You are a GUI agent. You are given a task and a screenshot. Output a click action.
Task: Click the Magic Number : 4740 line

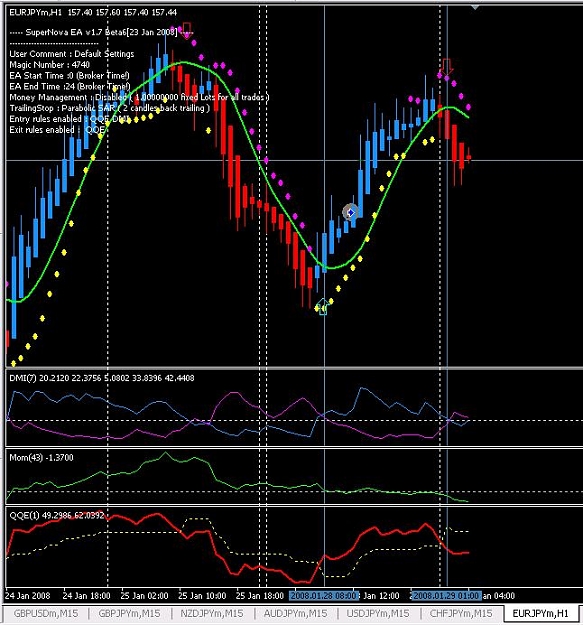[x=49, y=65]
